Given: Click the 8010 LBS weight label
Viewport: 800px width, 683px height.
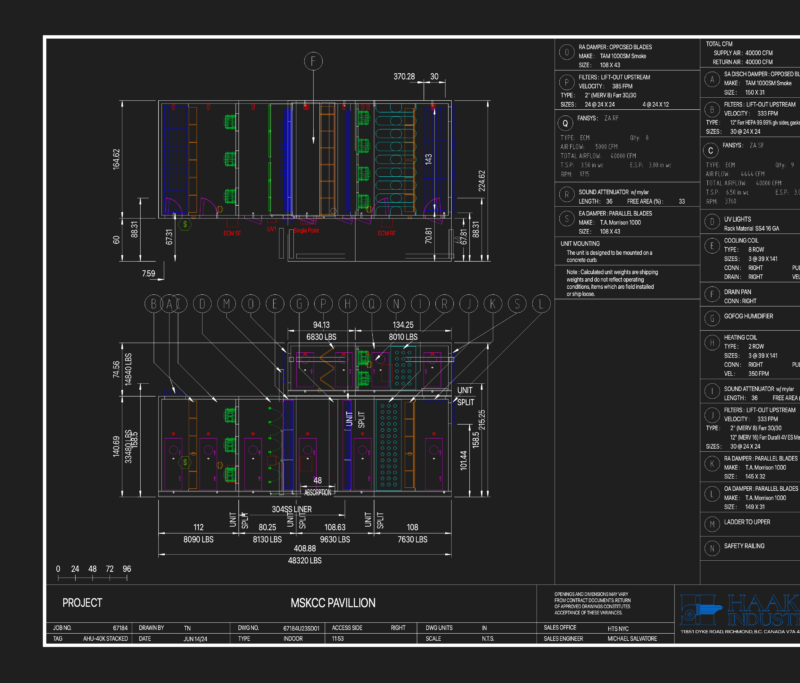Looking at the screenshot, I should coord(403,337).
